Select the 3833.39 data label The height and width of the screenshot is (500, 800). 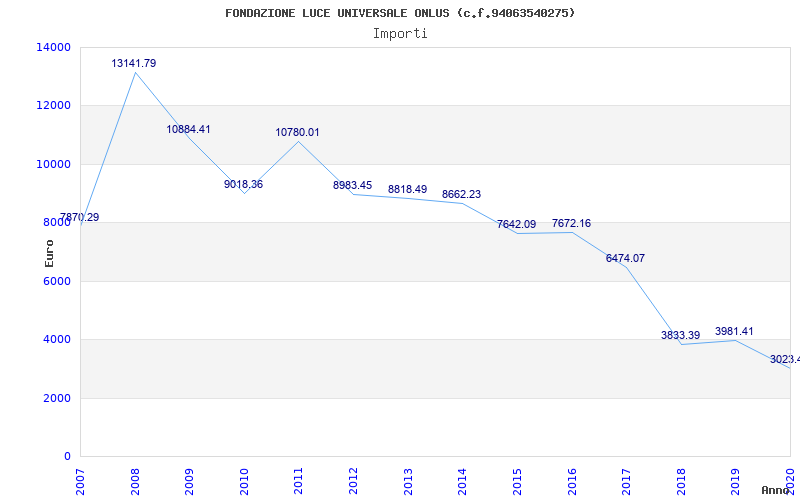[680, 335]
